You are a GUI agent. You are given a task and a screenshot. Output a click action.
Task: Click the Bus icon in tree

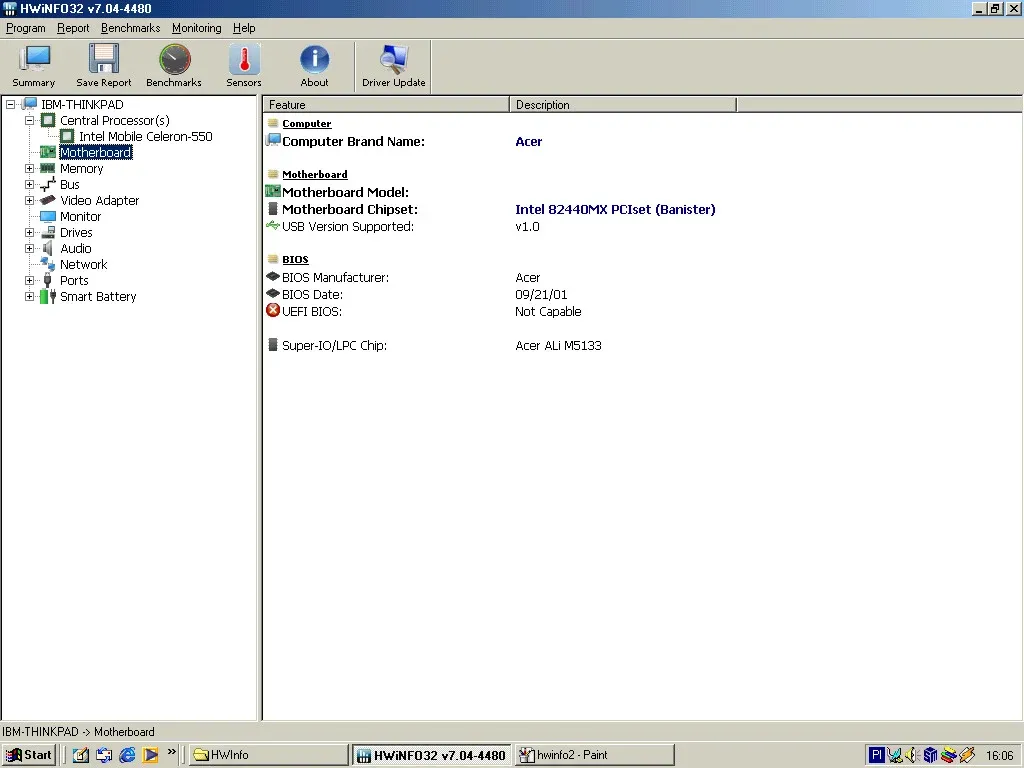[48, 184]
